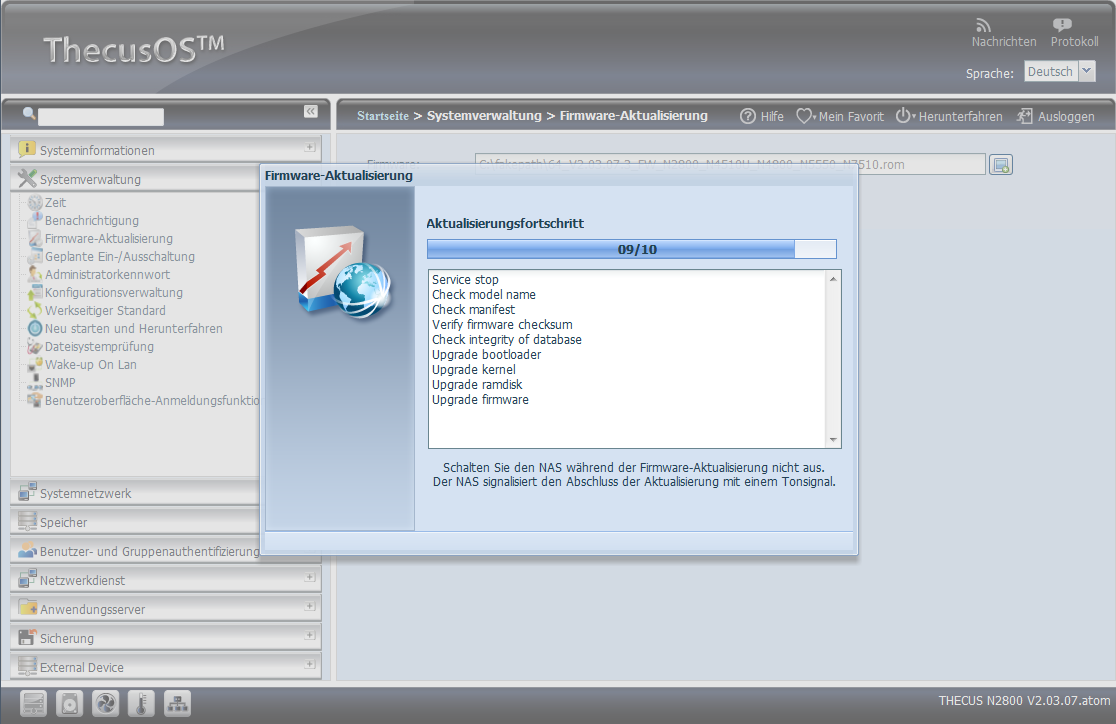The image size is (1116, 724).
Task: Click the log list scroll up arrow
Action: tap(833, 279)
